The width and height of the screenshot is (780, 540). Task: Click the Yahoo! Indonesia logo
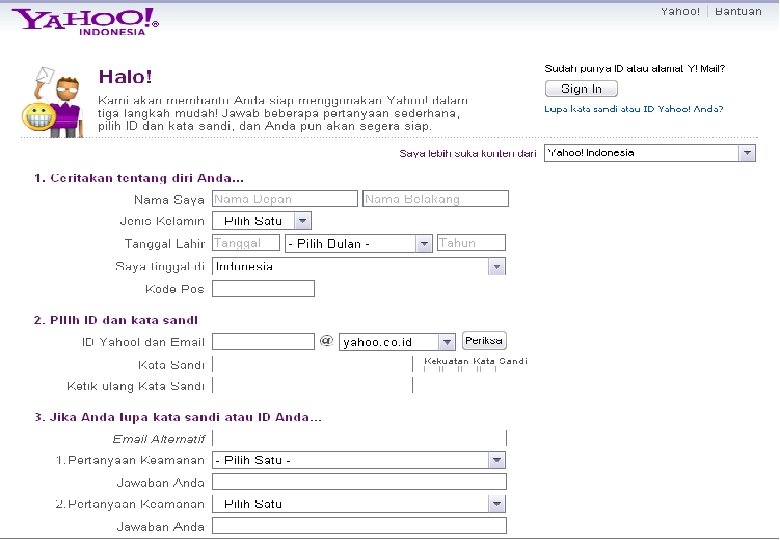coord(85,22)
